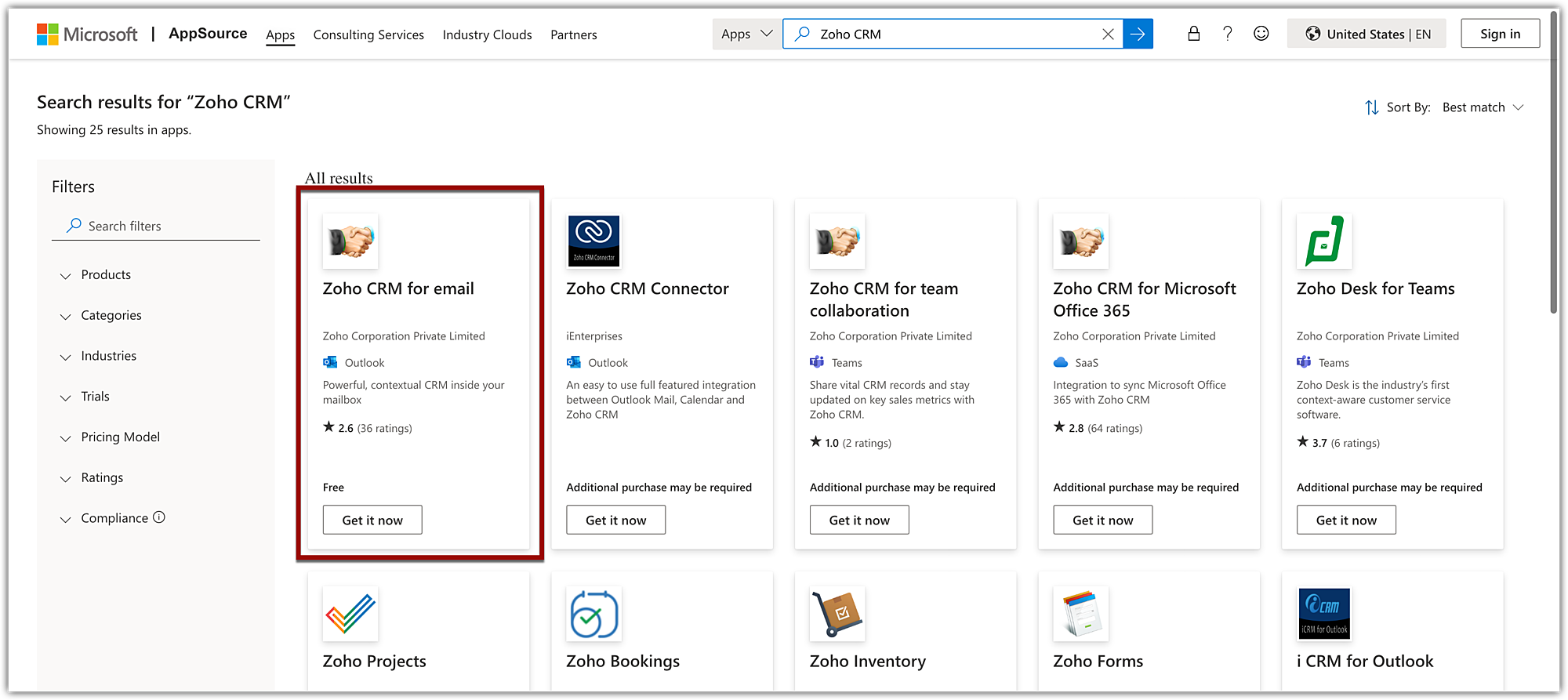
Task: Click the Sign in button
Action: pyautogui.click(x=1500, y=34)
